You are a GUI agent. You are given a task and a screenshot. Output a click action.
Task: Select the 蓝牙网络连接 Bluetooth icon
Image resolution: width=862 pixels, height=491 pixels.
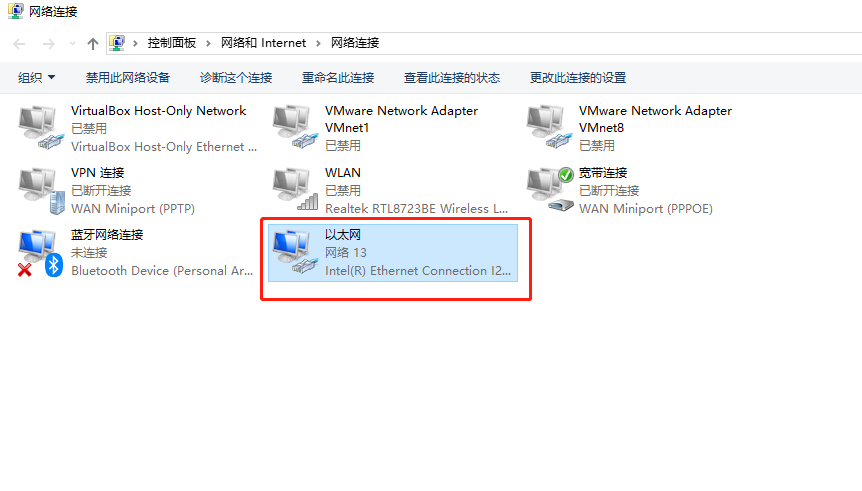click(40, 253)
